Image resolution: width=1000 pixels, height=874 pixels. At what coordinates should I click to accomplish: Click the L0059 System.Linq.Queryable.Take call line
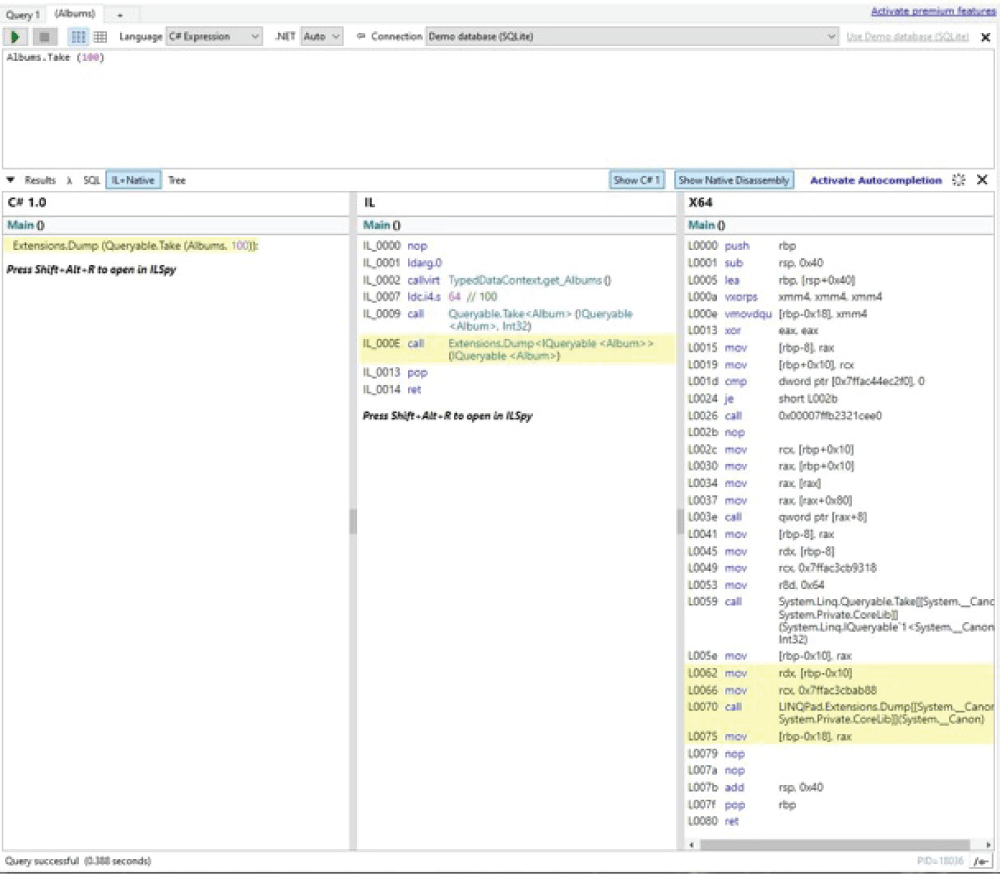(841, 620)
